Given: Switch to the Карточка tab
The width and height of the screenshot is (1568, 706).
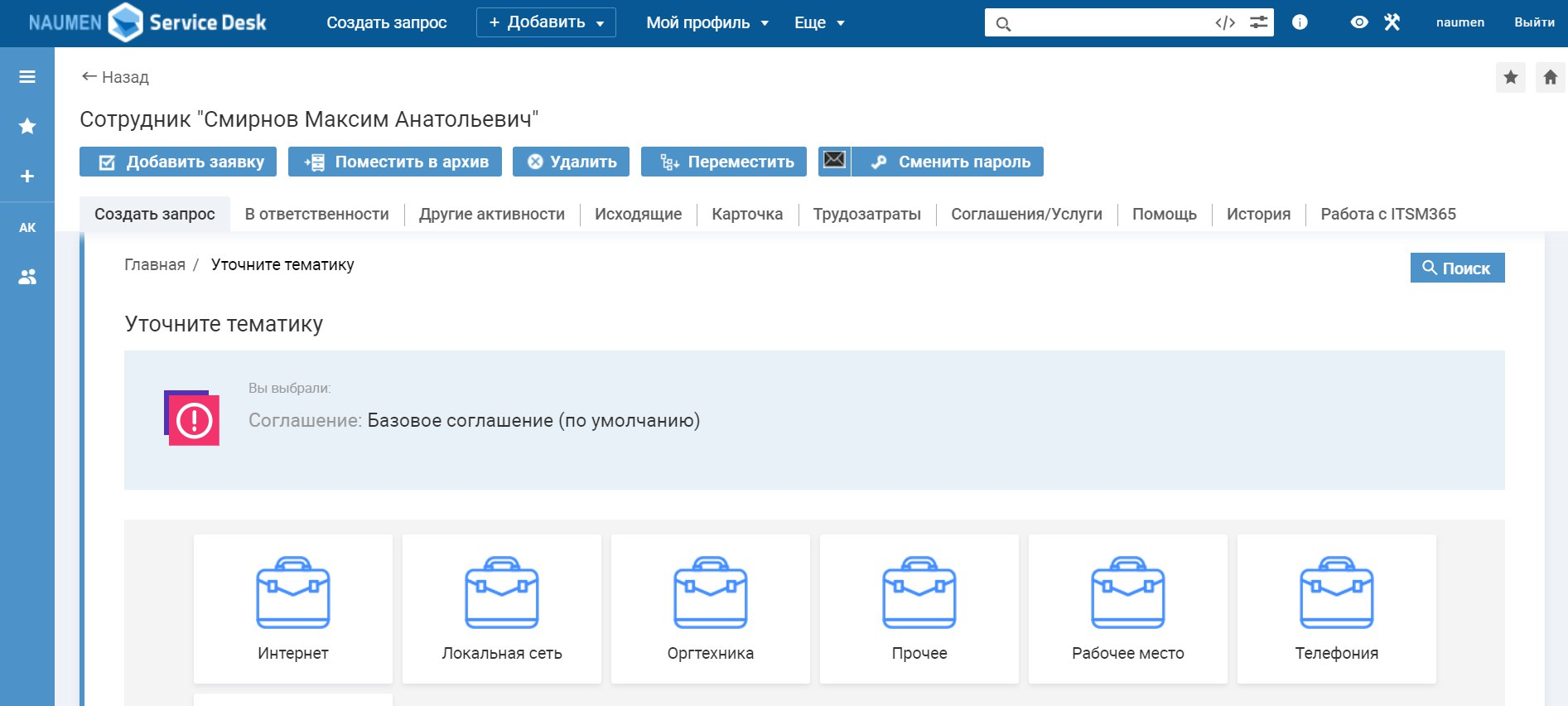Looking at the screenshot, I should [746, 214].
